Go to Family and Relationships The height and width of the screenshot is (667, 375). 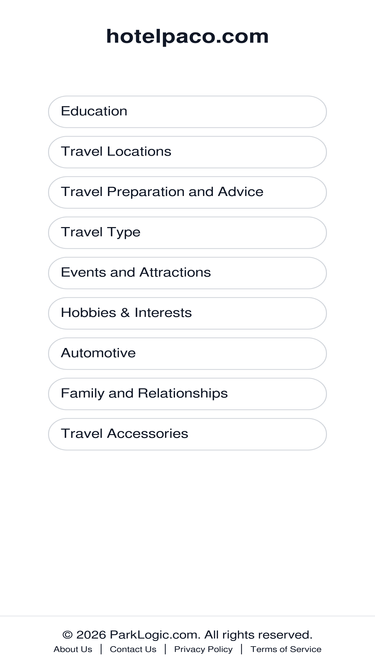187,394
